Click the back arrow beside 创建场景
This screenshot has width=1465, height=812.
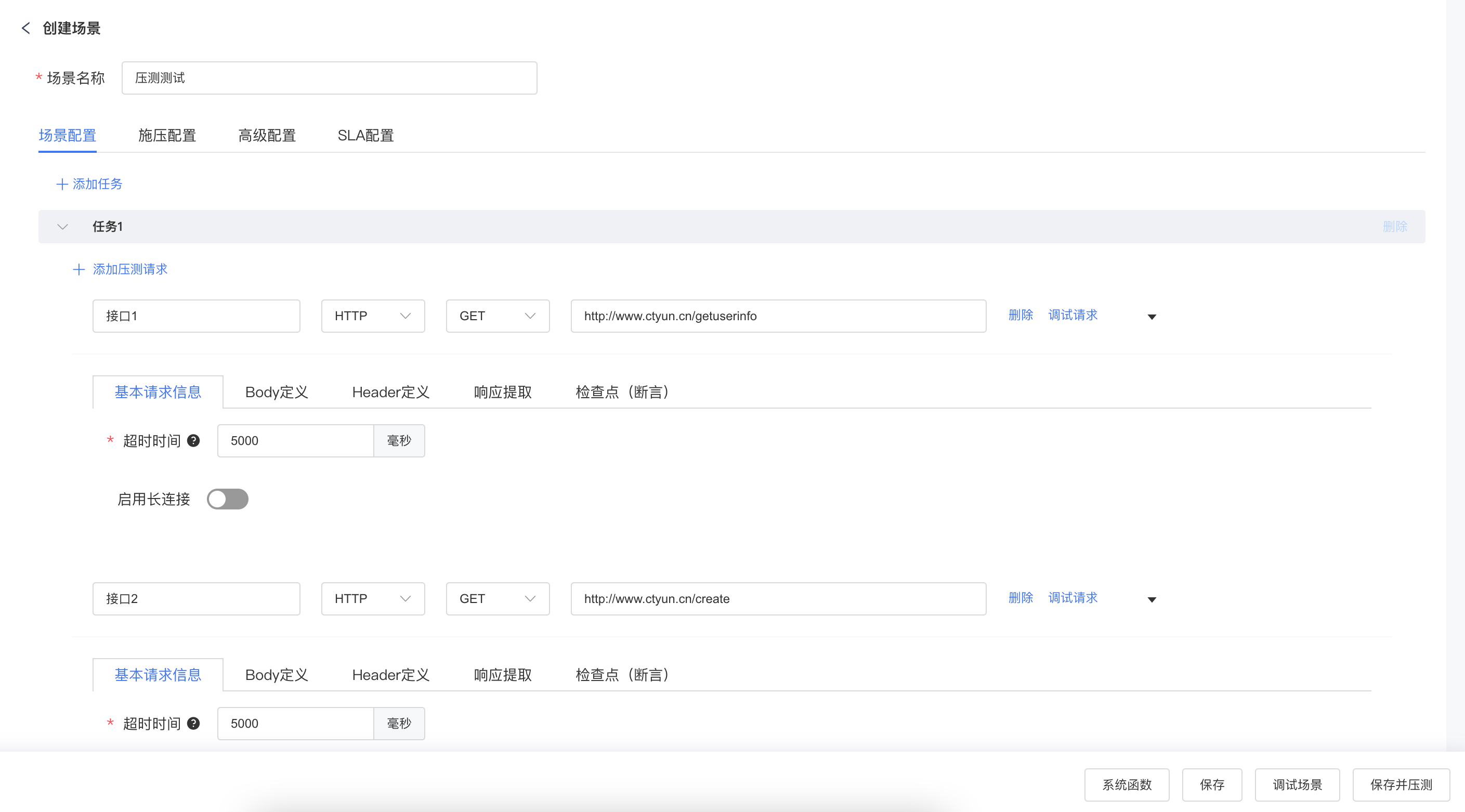click(x=25, y=28)
